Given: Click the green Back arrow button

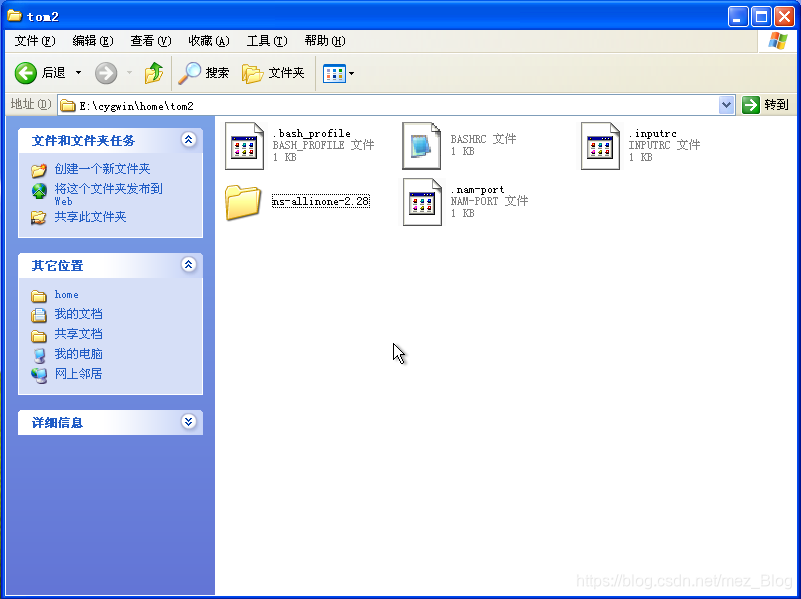Looking at the screenshot, I should [x=26, y=73].
